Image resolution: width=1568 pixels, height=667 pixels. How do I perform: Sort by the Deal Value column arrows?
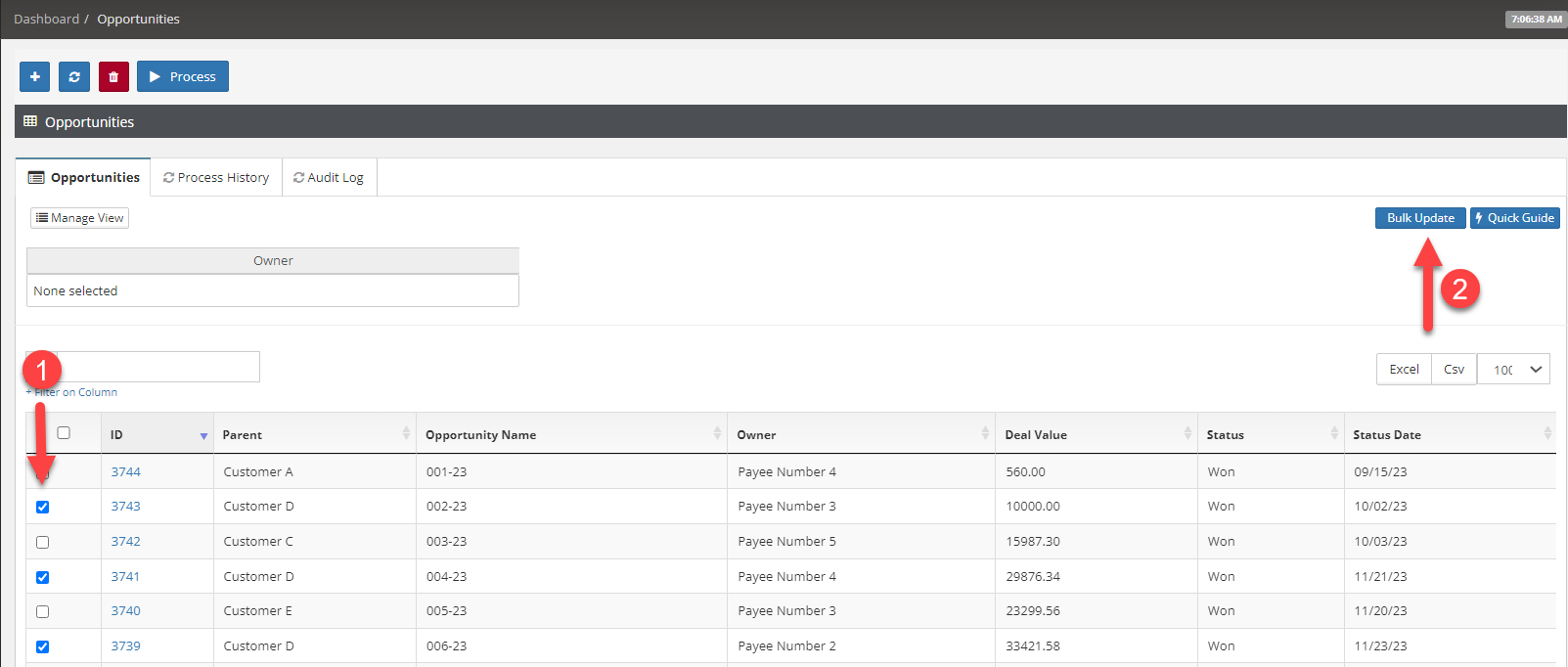pos(1187,433)
